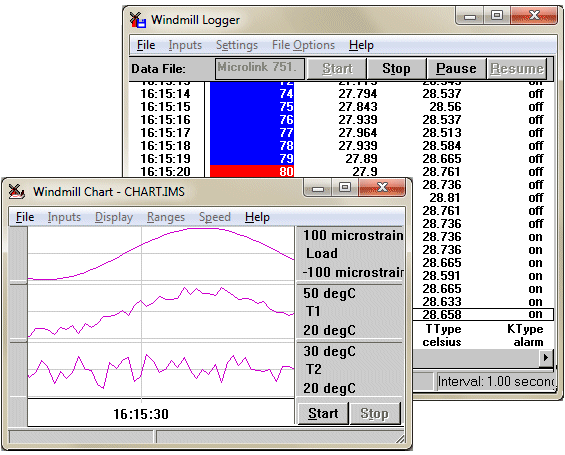The width and height of the screenshot is (565, 455).
Task: Click the 'on' alarm value in outlined row
Action: (x=535, y=315)
